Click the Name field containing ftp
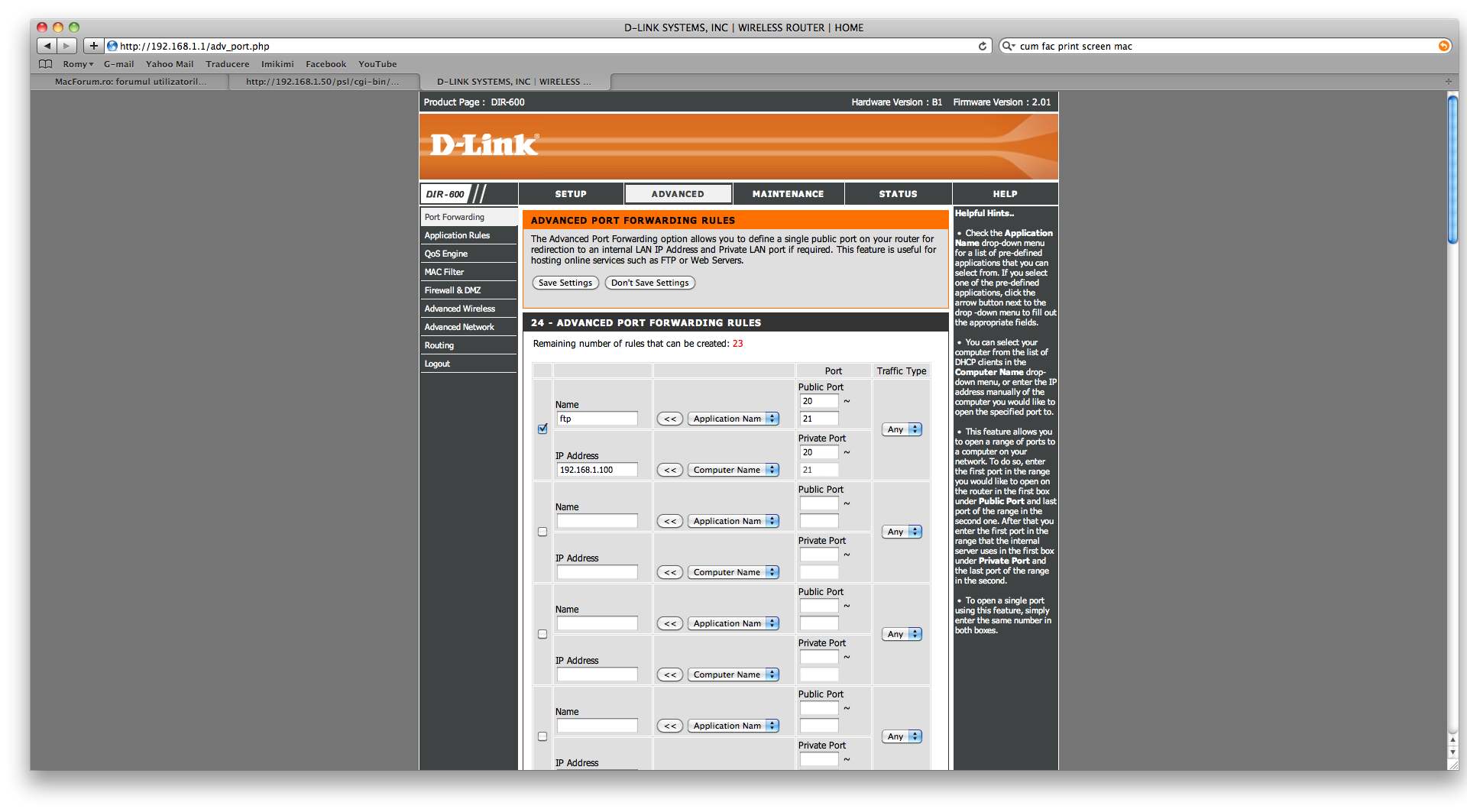The width and height of the screenshot is (1467, 812). click(597, 419)
